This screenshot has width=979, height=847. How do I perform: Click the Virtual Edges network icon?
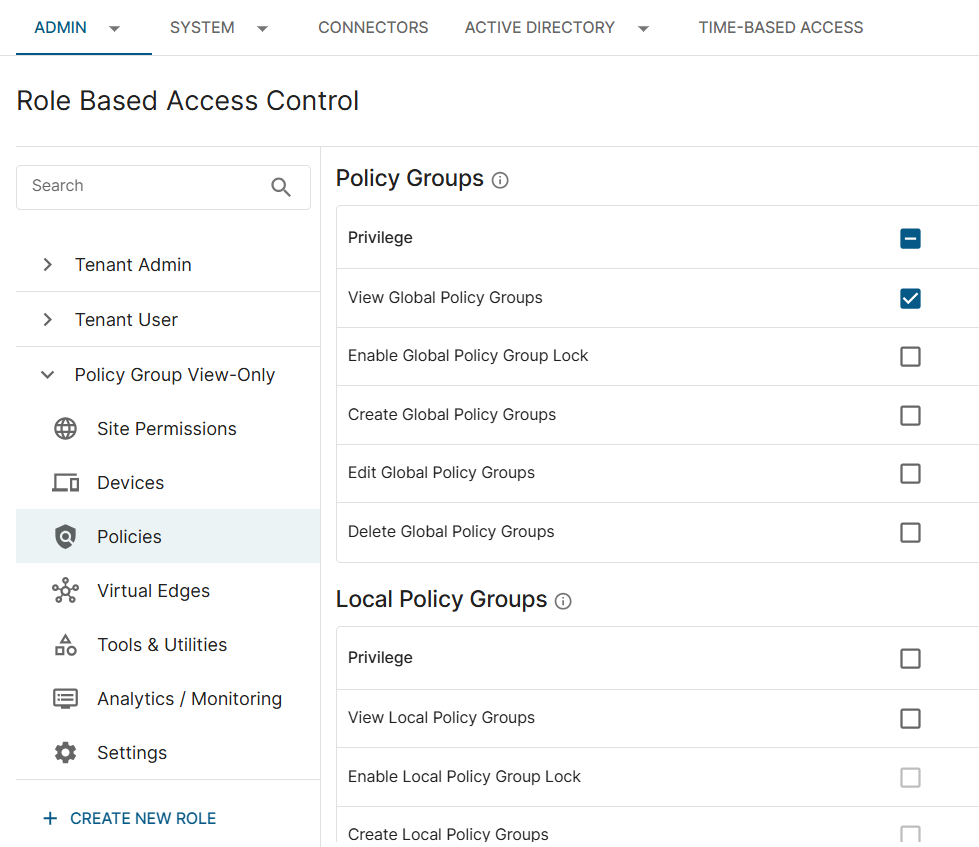(65, 591)
